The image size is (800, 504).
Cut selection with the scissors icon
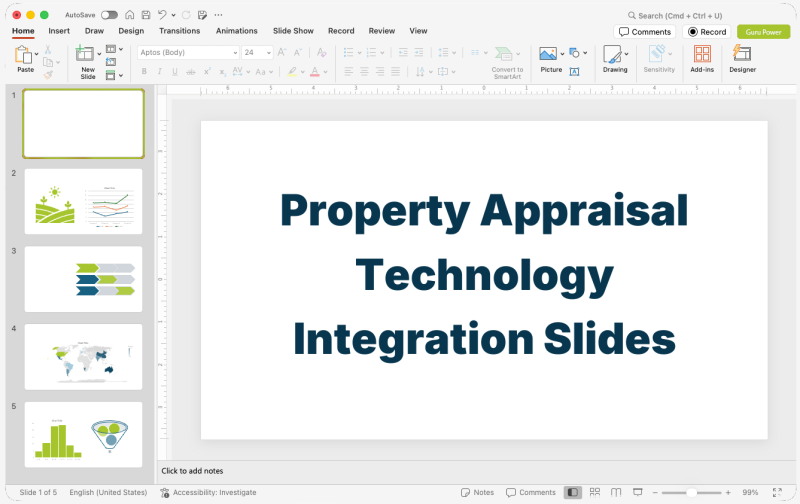pyautogui.click(x=47, y=49)
